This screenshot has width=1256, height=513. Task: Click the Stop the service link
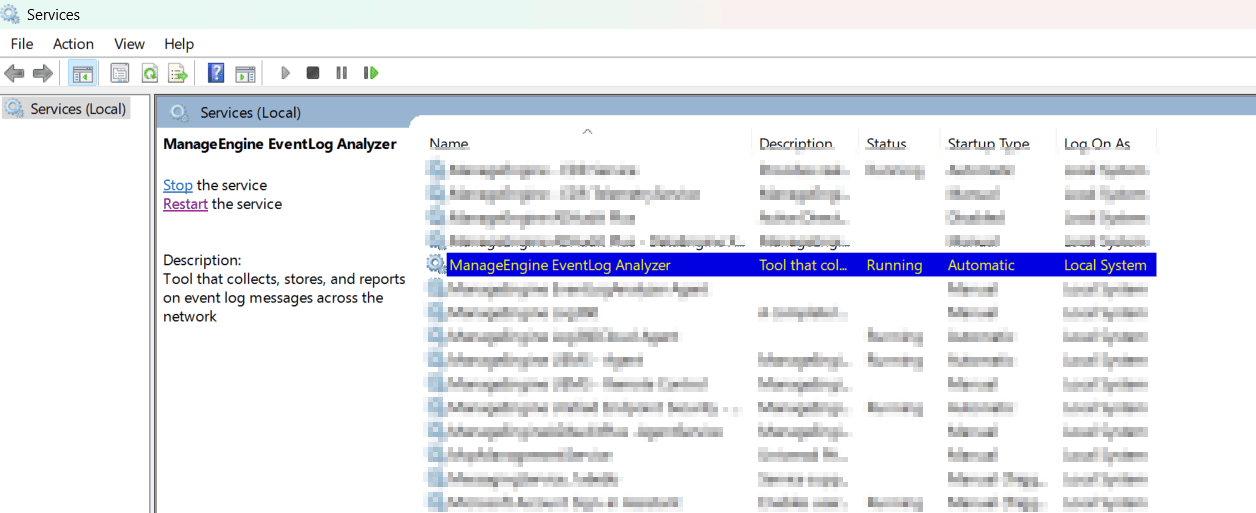[x=178, y=185]
